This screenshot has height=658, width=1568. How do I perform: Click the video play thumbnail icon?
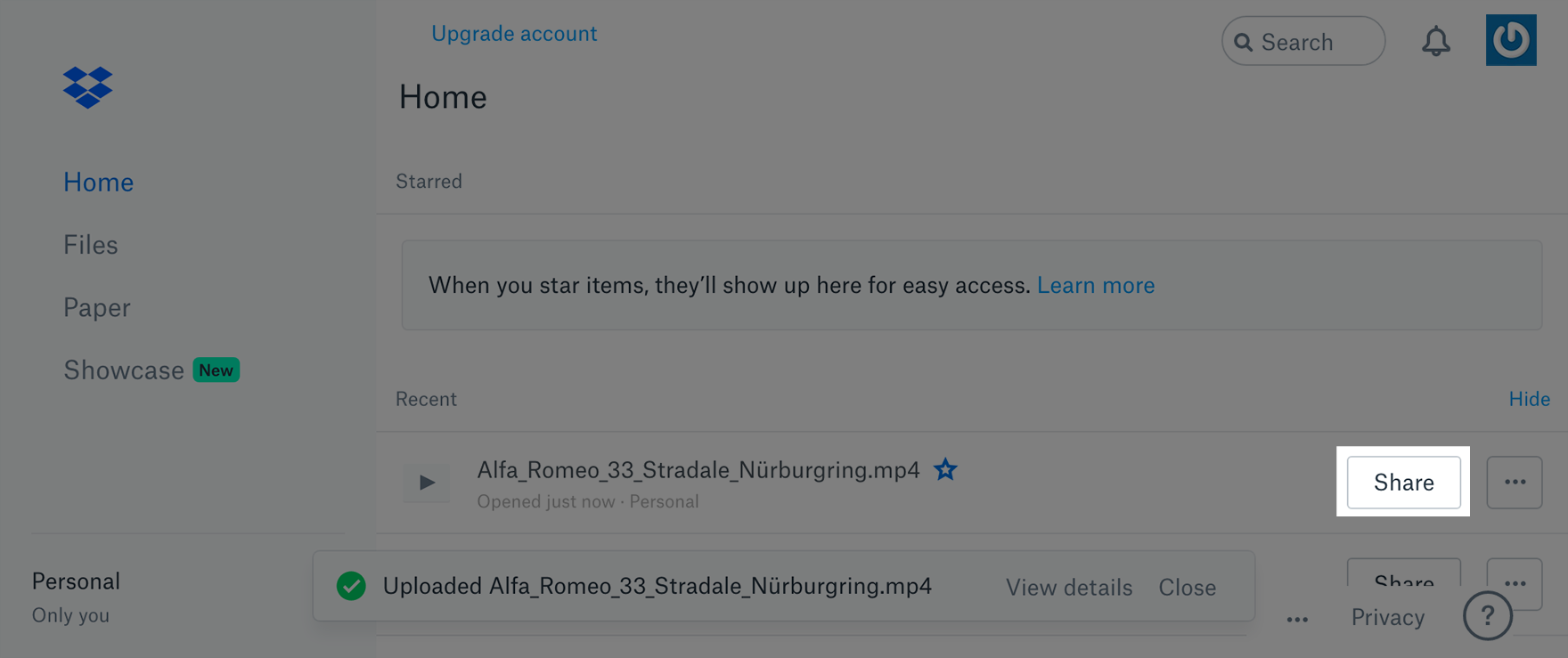pos(427,483)
